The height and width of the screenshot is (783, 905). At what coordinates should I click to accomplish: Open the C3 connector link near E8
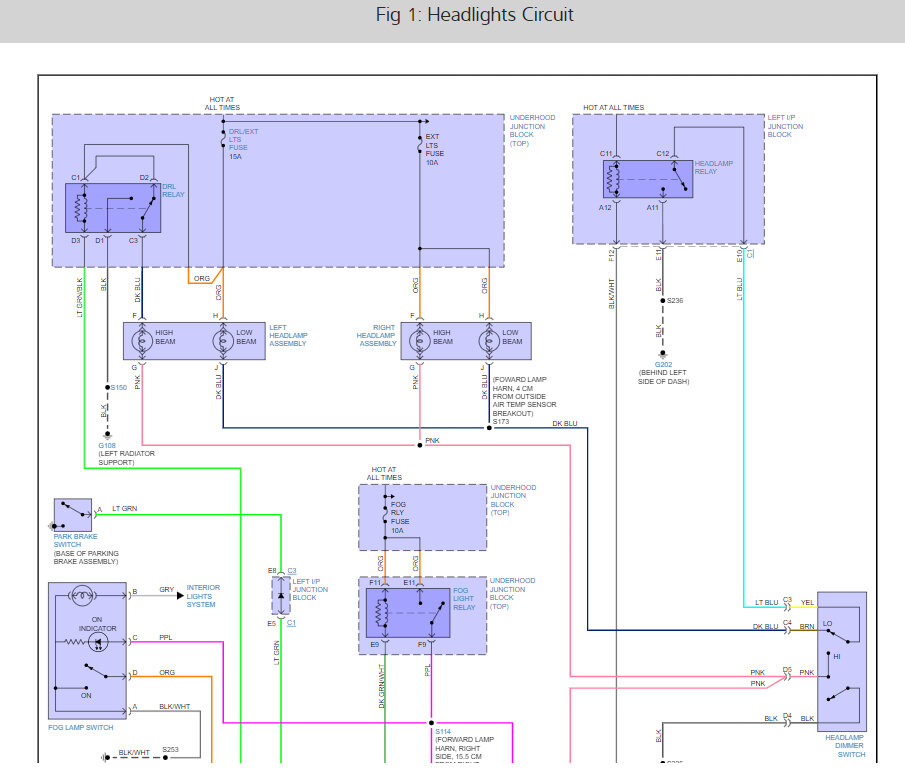tap(292, 571)
